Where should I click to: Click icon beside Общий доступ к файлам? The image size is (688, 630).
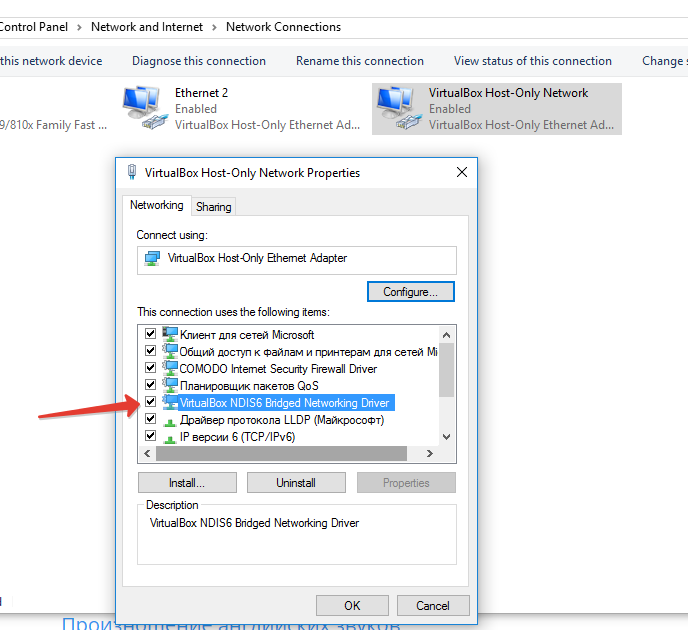coord(170,351)
